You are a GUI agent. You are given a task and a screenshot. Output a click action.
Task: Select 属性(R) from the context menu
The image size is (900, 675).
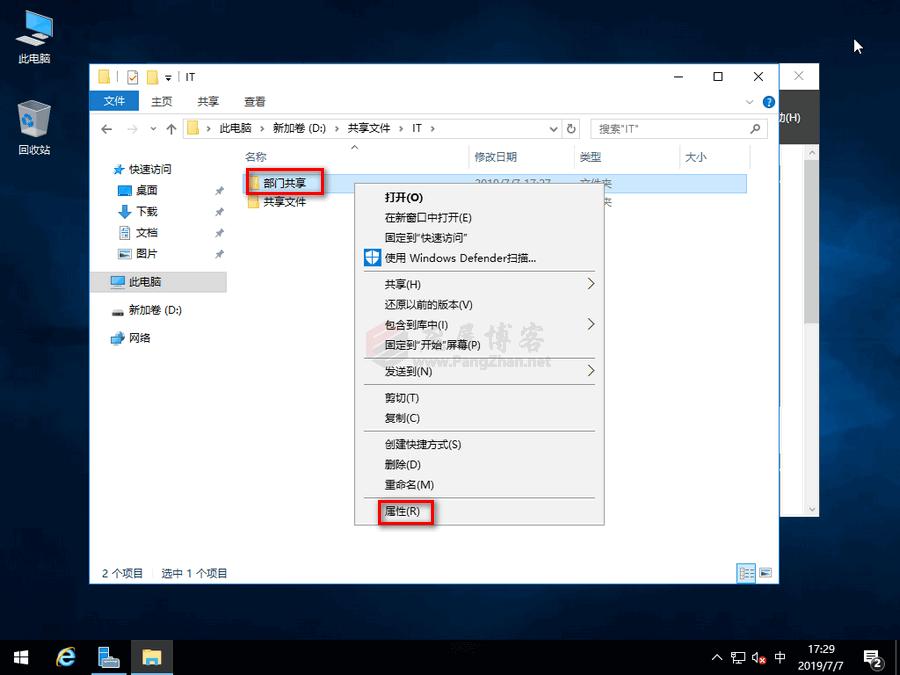point(403,511)
